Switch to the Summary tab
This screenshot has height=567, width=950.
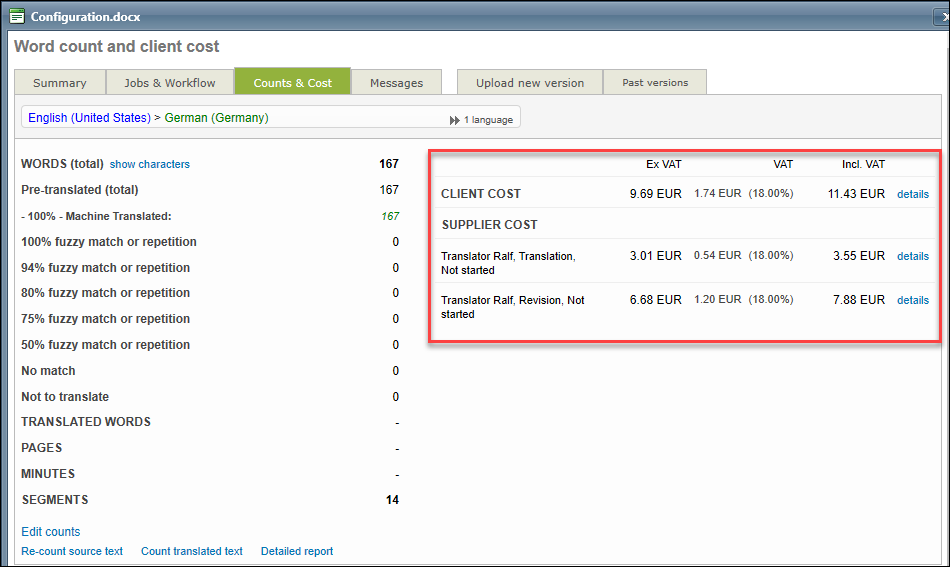point(59,83)
